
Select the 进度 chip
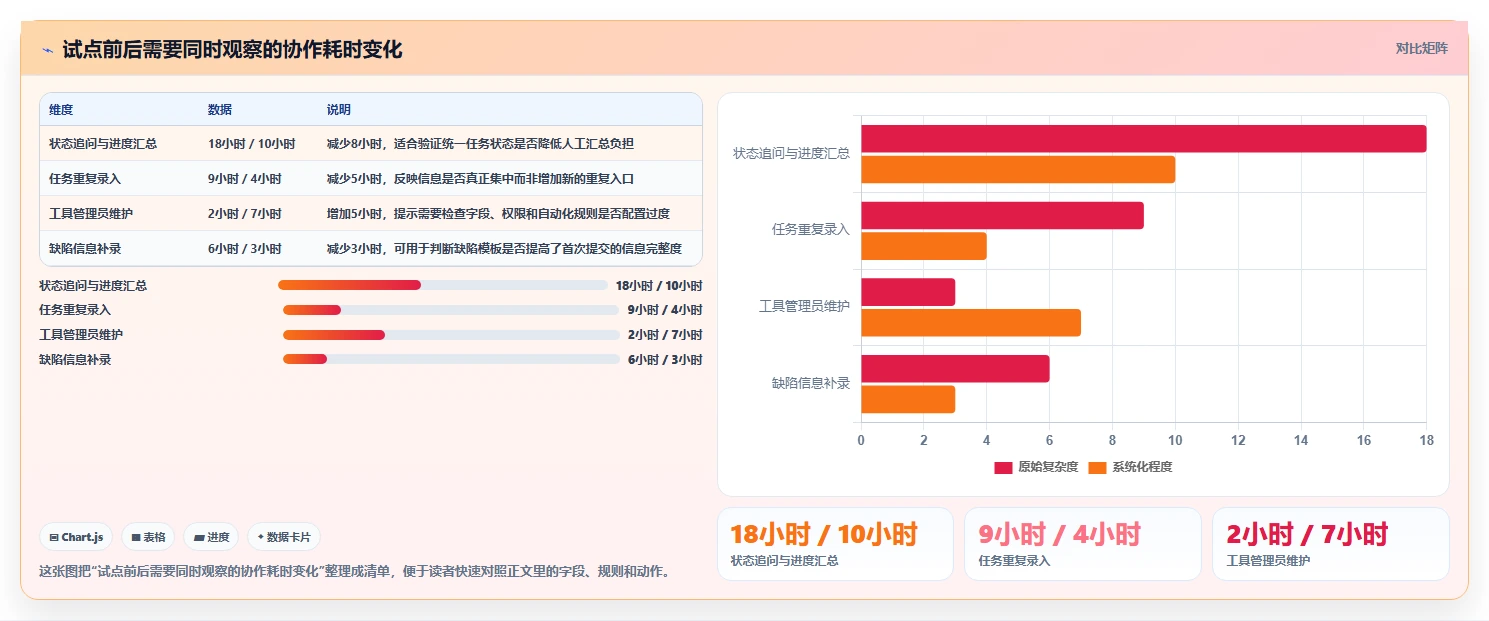pyautogui.click(x=211, y=537)
